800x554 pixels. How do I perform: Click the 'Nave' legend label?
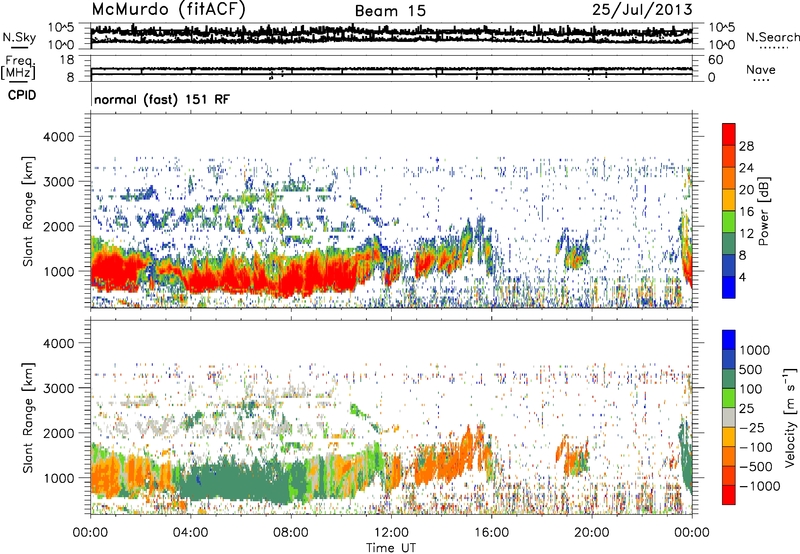(x=761, y=69)
